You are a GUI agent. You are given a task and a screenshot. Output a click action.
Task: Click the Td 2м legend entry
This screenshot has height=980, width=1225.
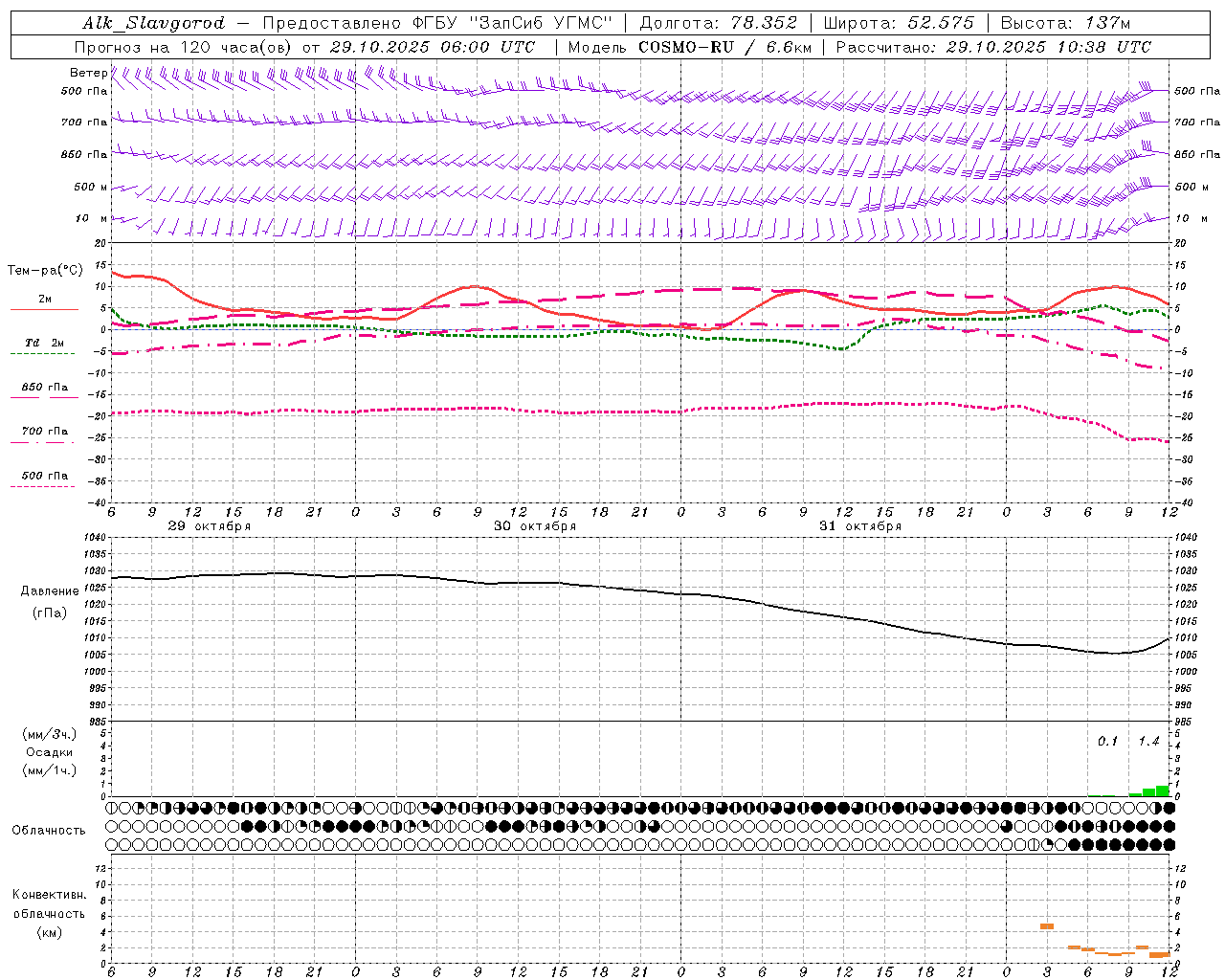pos(45,343)
